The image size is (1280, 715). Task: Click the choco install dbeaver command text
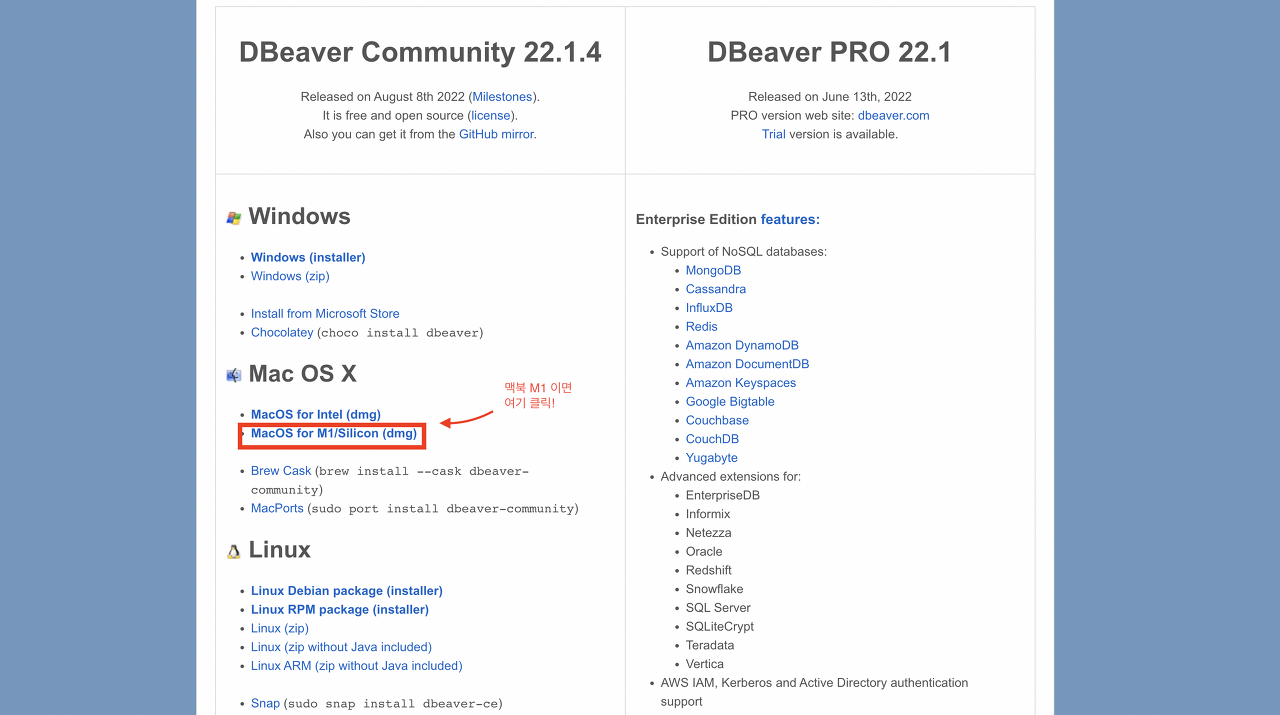click(400, 333)
